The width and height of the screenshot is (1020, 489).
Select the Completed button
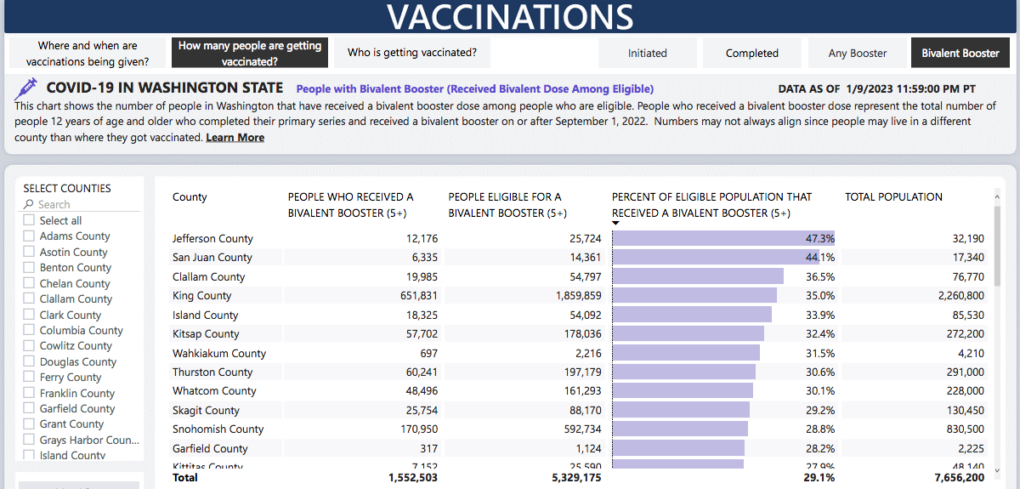752,54
